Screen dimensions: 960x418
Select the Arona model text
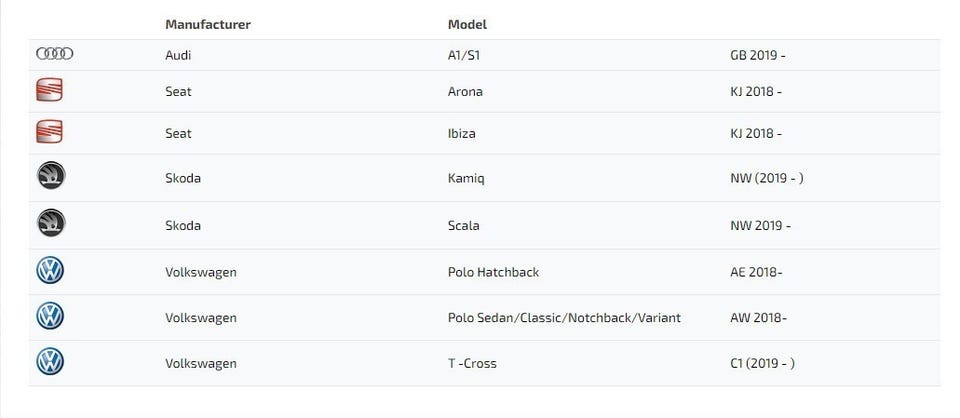point(465,92)
